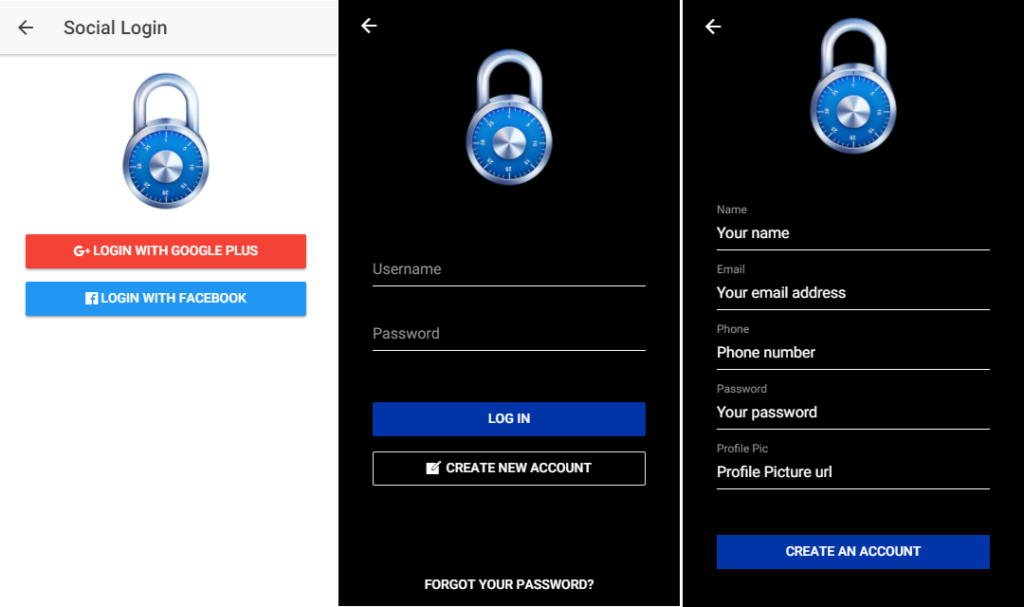Screen dimensions: 1024x607
Task: Focus the Password field on login screen
Action: pos(509,334)
